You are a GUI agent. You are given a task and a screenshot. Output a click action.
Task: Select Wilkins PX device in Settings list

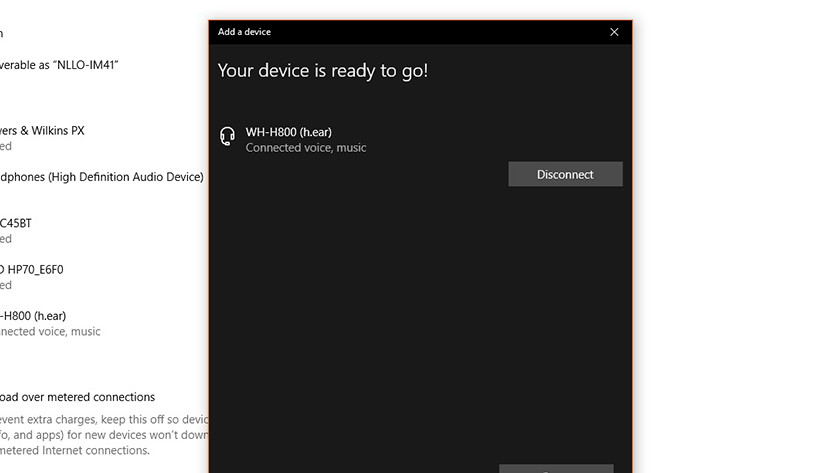(42, 131)
